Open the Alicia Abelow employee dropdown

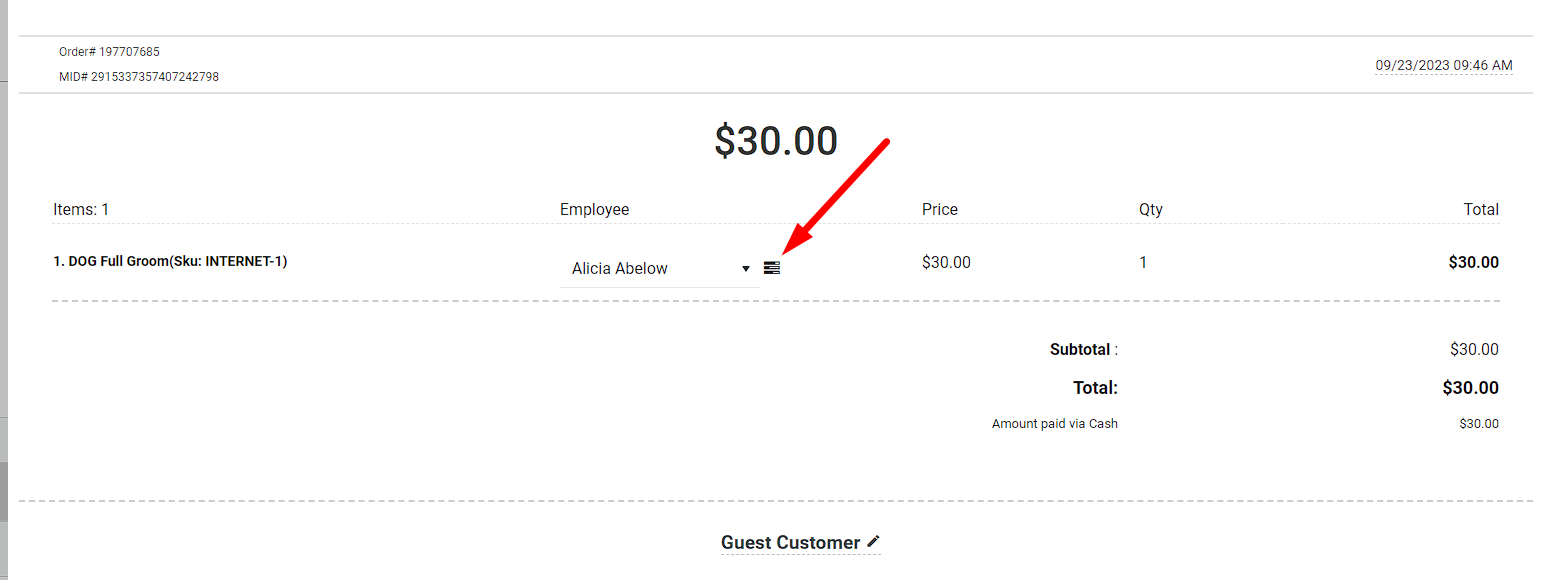tap(660, 268)
